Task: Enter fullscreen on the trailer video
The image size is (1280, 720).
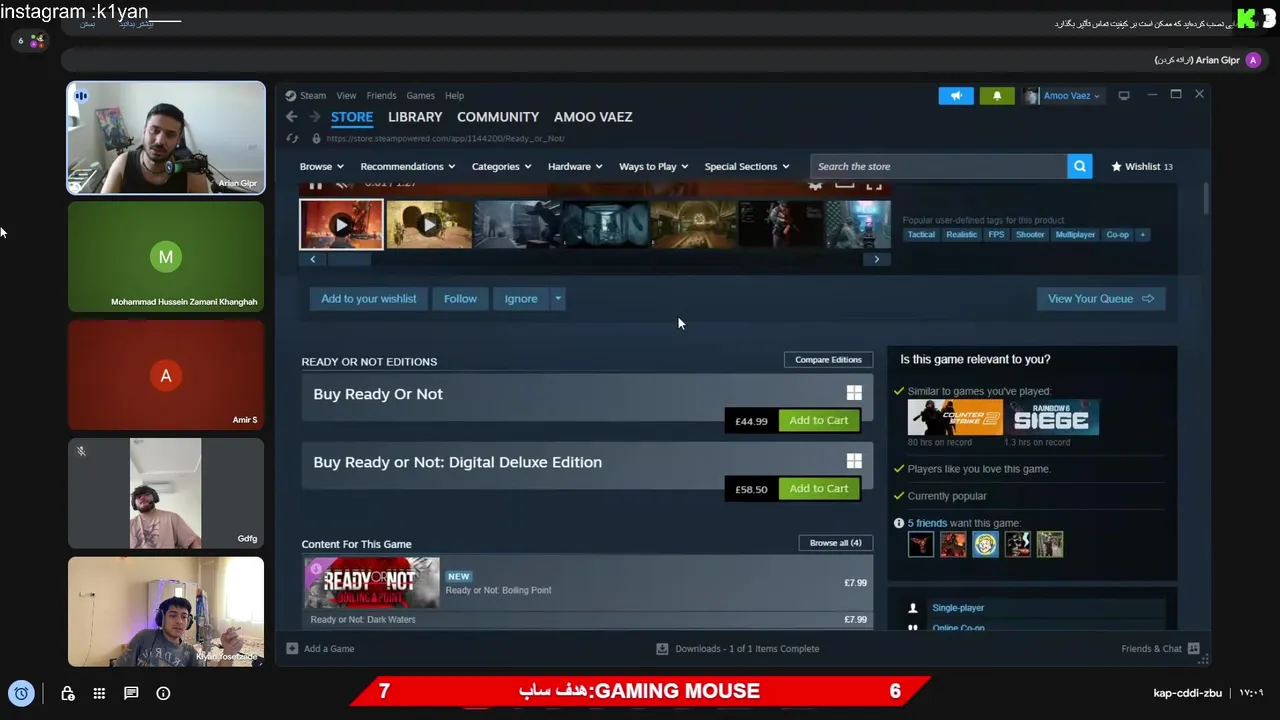Action: [874, 185]
